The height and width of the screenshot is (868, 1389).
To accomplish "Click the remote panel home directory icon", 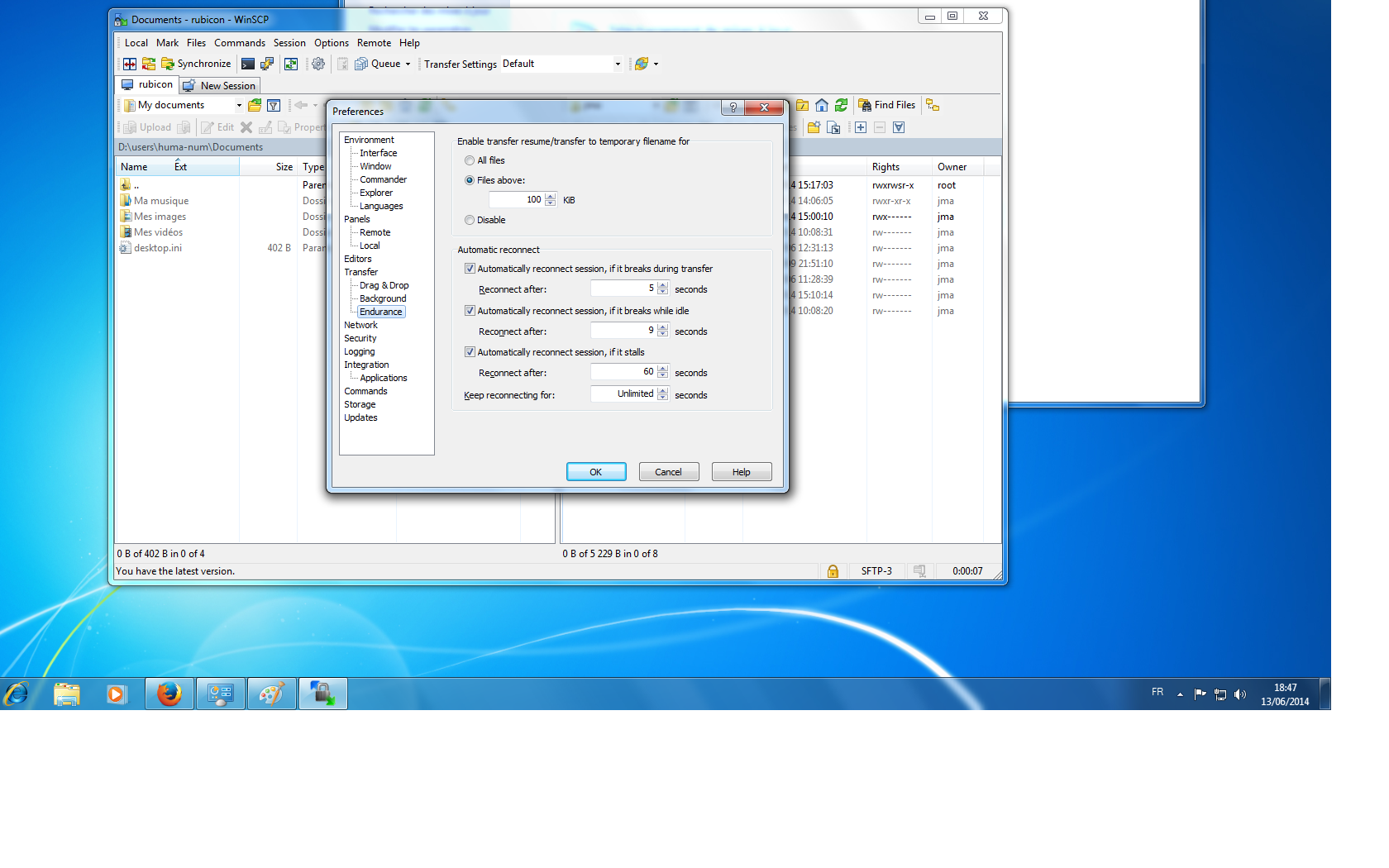I will 822,105.
